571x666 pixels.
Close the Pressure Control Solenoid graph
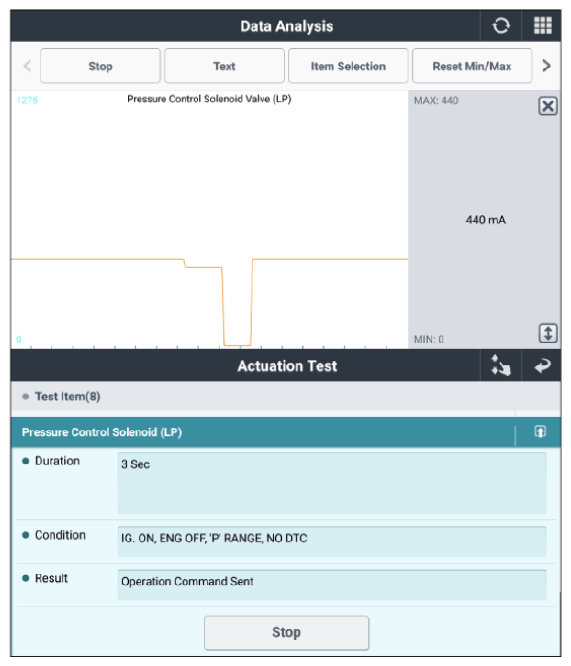[x=548, y=106]
